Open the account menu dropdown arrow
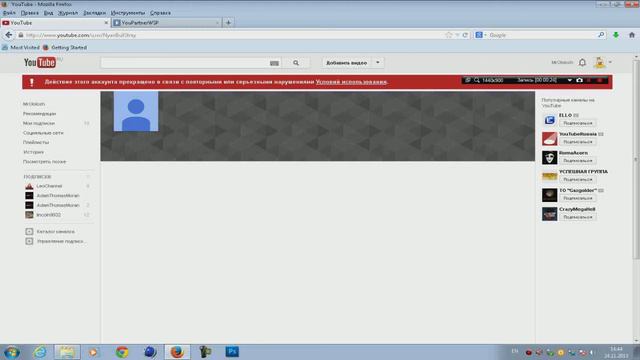The height and width of the screenshot is (360, 640). (610, 62)
